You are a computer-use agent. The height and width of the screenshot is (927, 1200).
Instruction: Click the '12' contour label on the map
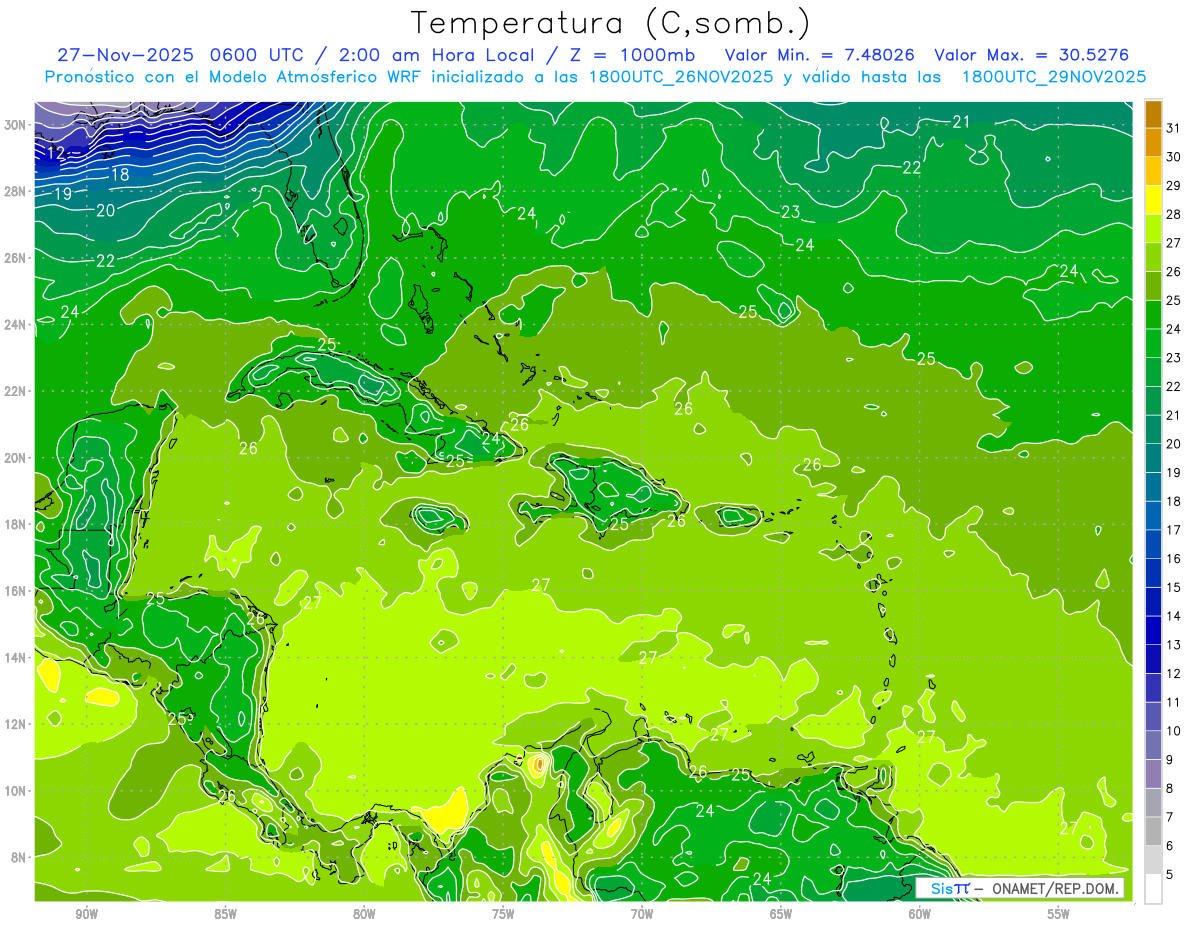click(x=56, y=153)
